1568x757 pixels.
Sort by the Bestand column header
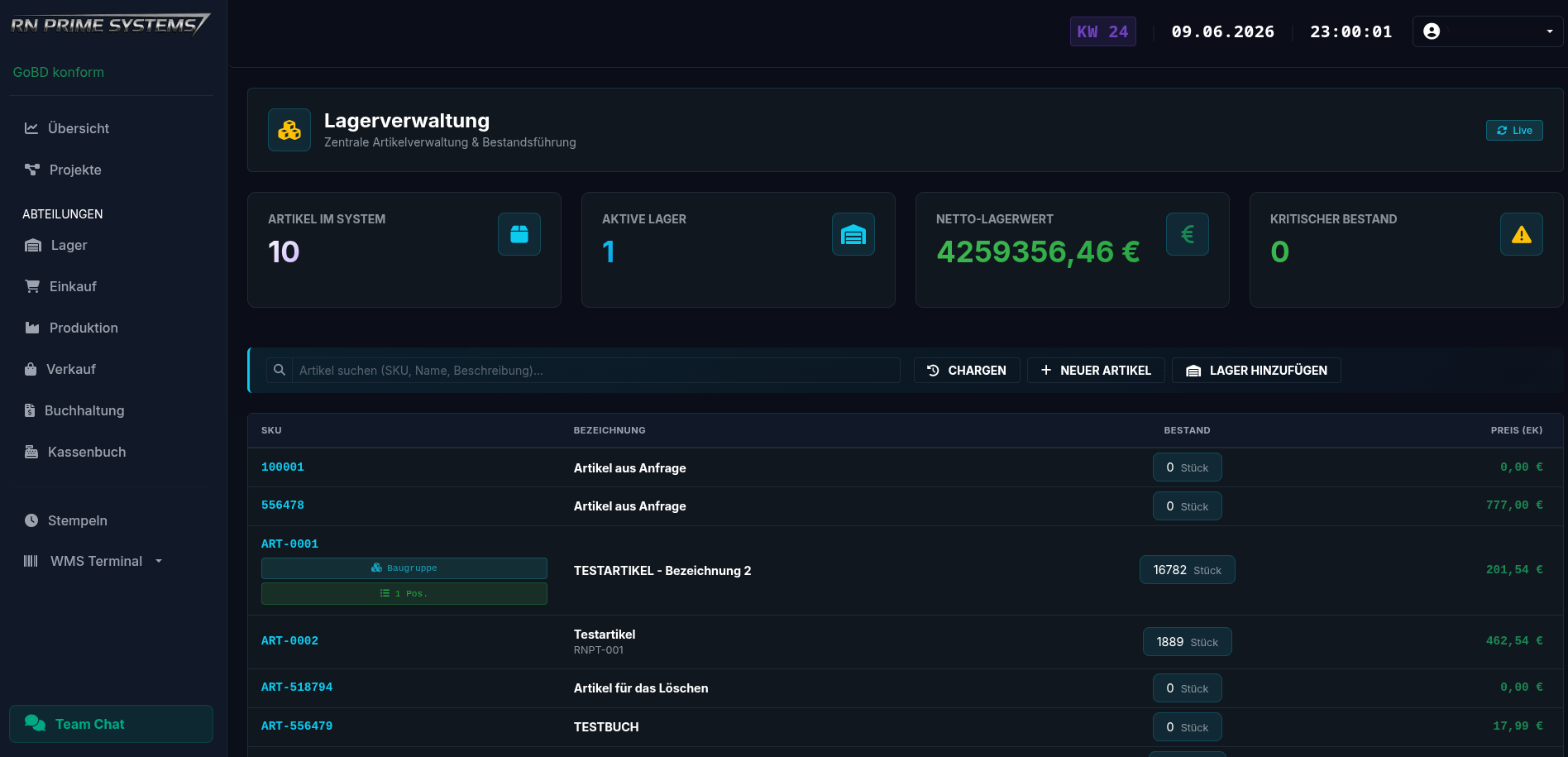coord(1187,430)
